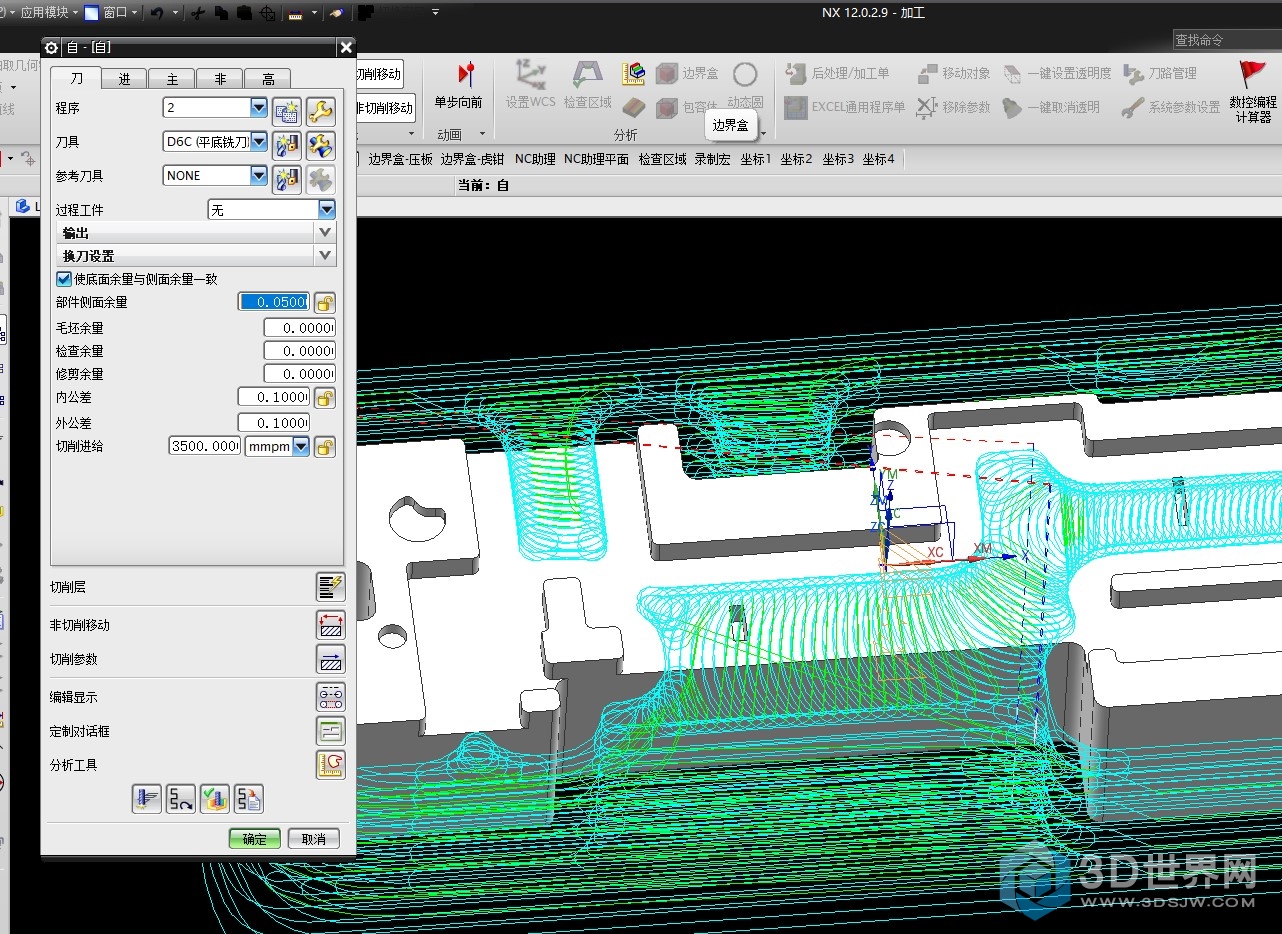The width and height of the screenshot is (1282, 934).
Task: Click the 刀路管理 ribbon icon
Action: 1134,73
